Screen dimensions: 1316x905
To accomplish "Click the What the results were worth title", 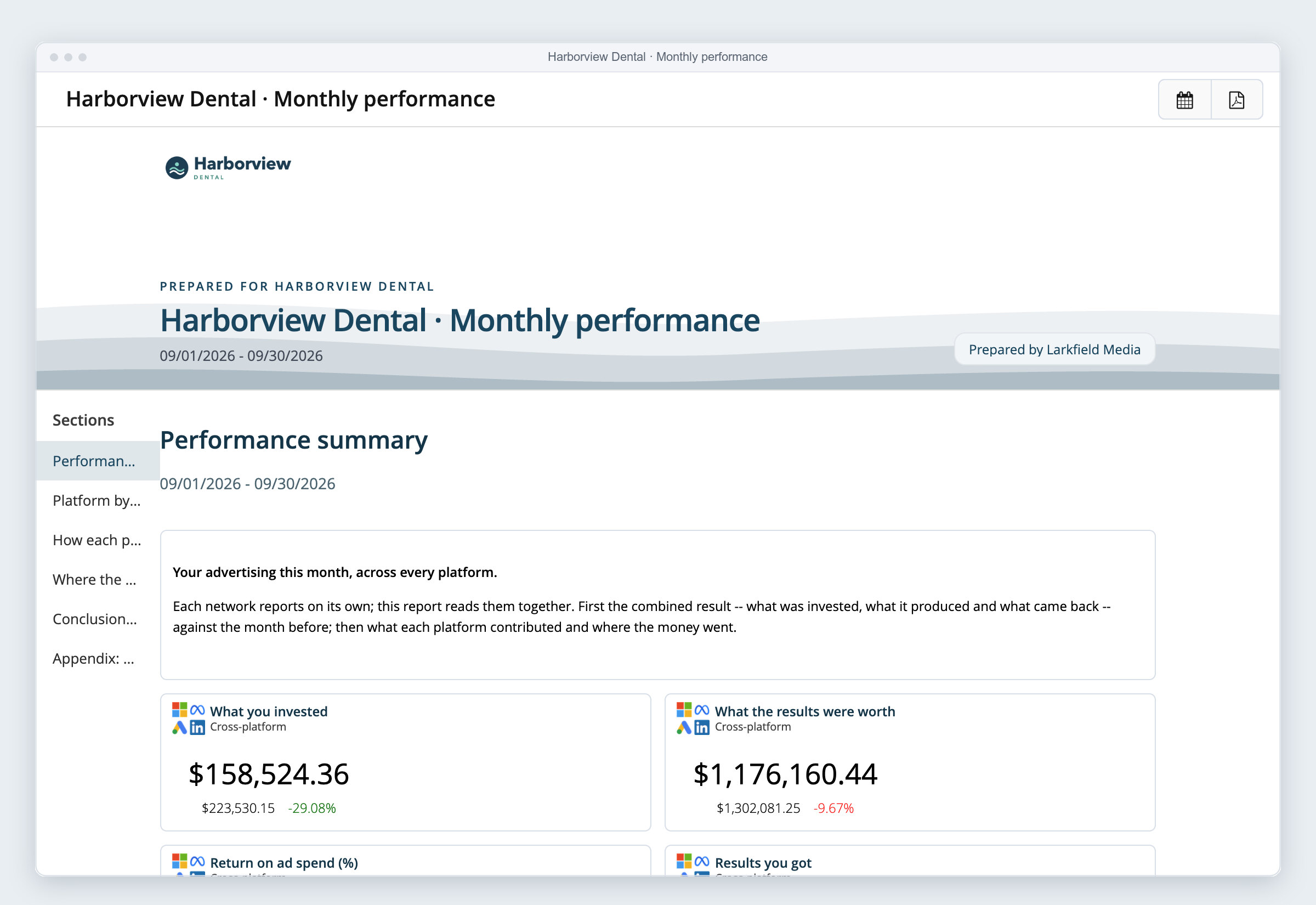I will click(805, 711).
